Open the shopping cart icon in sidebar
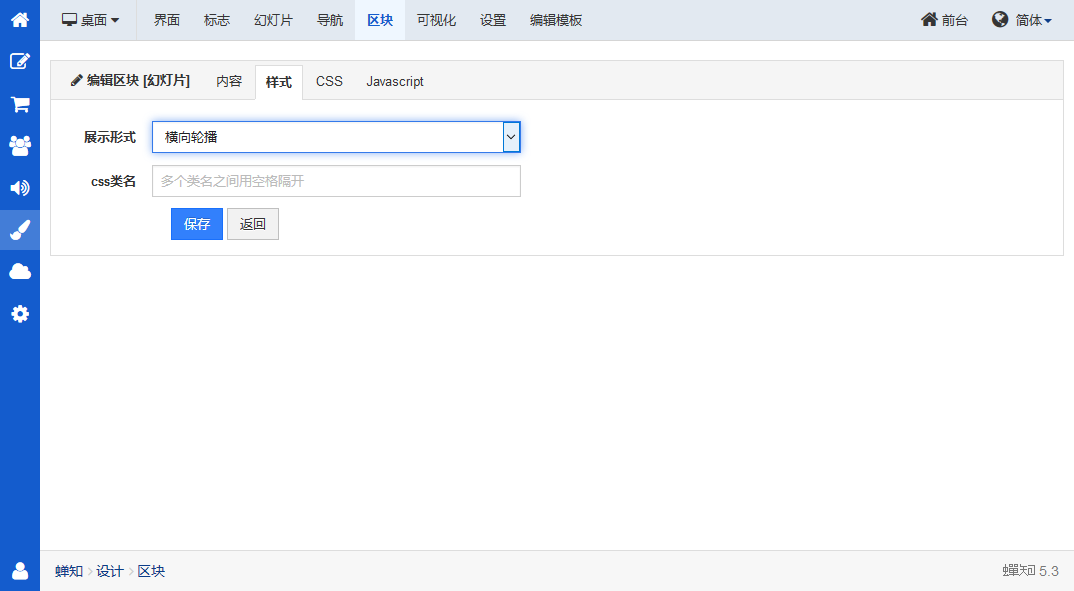This screenshot has height=591, width=1074. click(19, 104)
